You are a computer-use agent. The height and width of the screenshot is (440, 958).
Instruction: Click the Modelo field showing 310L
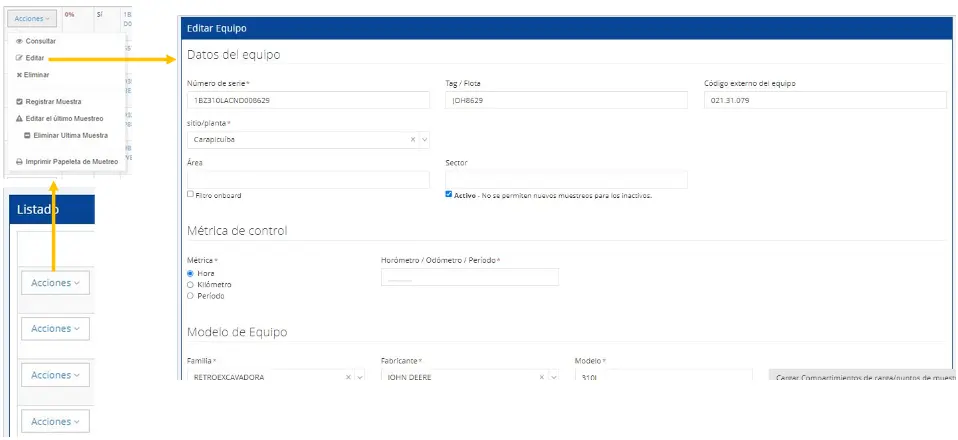(x=664, y=375)
